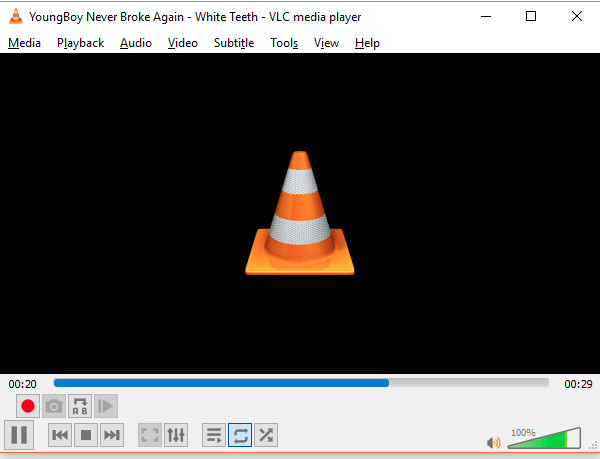Click the VLC cone icon in title bar
This screenshot has height=459, width=600.
(x=16, y=16)
